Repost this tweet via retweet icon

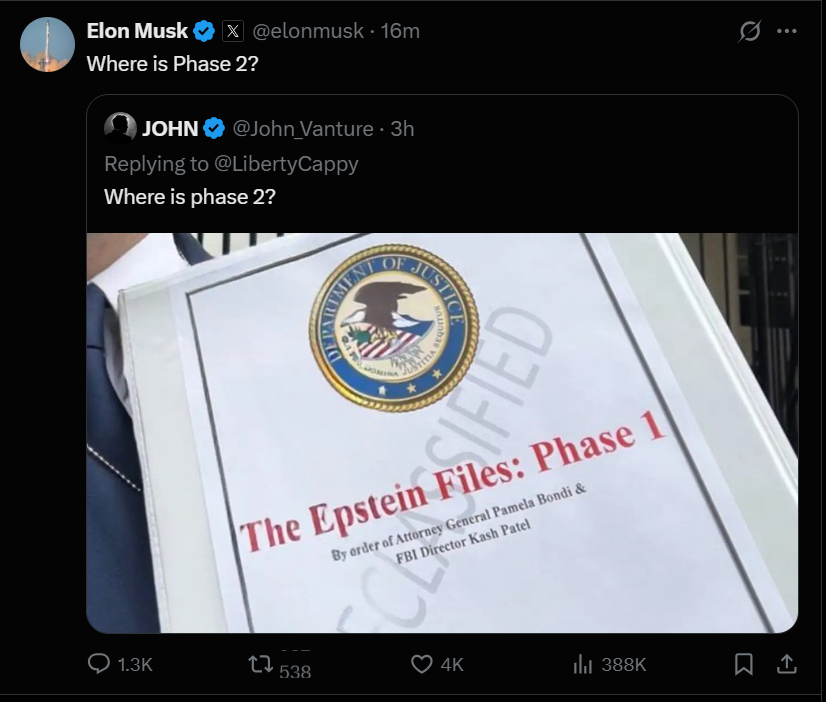(x=260, y=664)
